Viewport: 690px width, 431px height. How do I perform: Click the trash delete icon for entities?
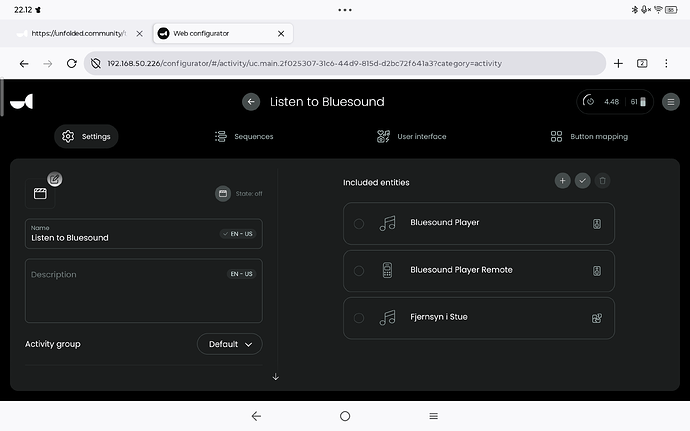point(602,181)
